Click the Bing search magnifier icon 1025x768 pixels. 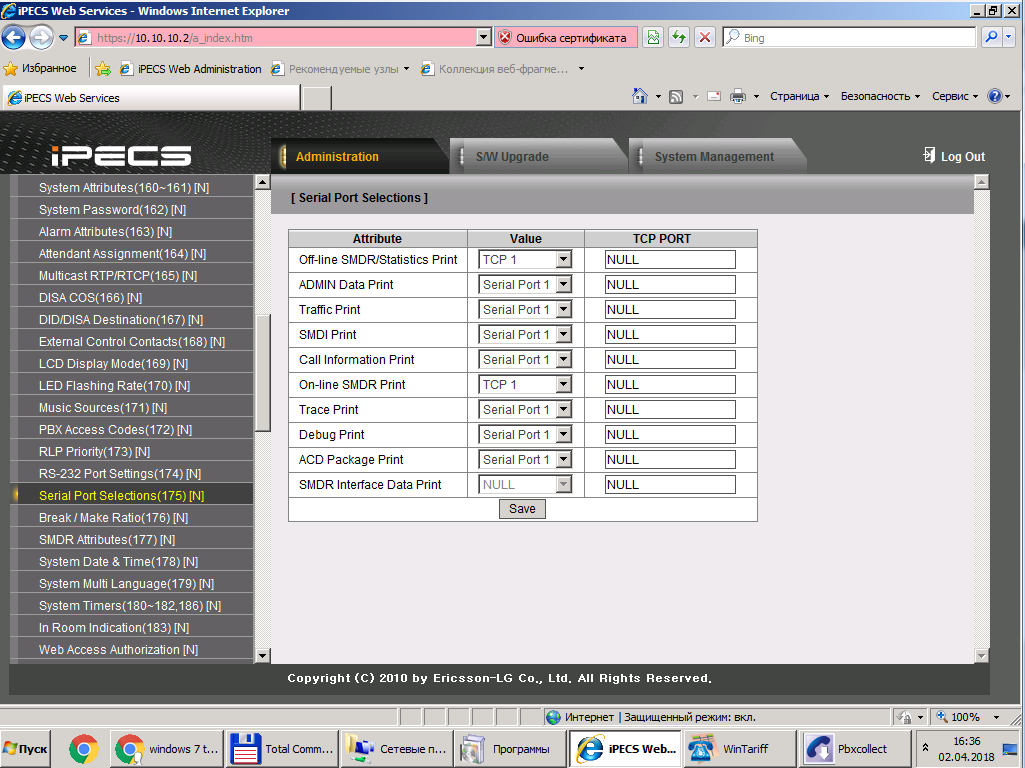pyautogui.click(x=991, y=38)
